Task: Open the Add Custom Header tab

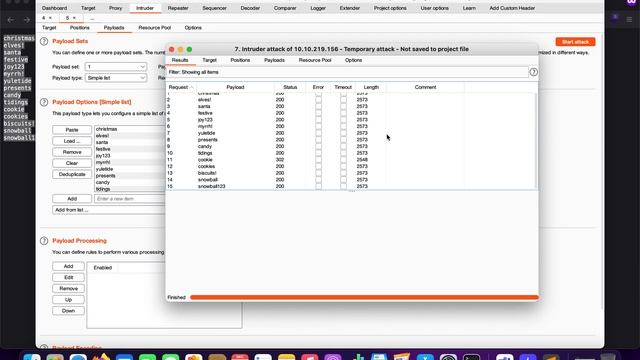Action: 512,8
